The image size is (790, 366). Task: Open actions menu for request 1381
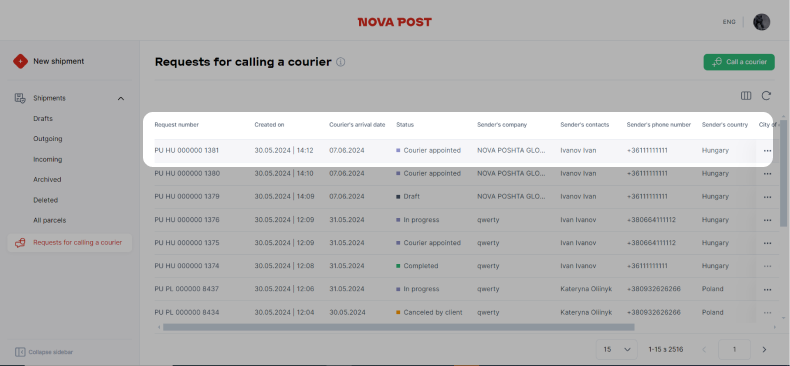pyautogui.click(x=767, y=150)
